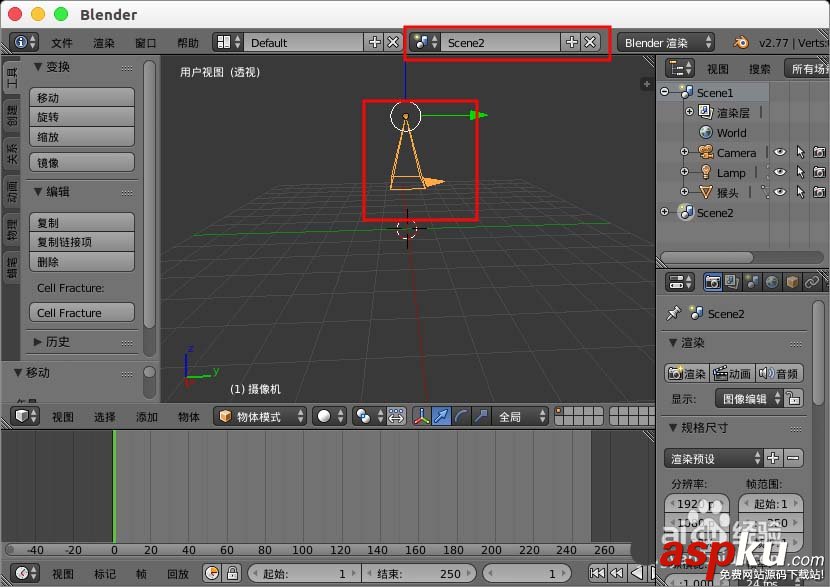830x587 pixels.
Task: Click the 移动 button
Action: pyautogui.click(x=82, y=97)
